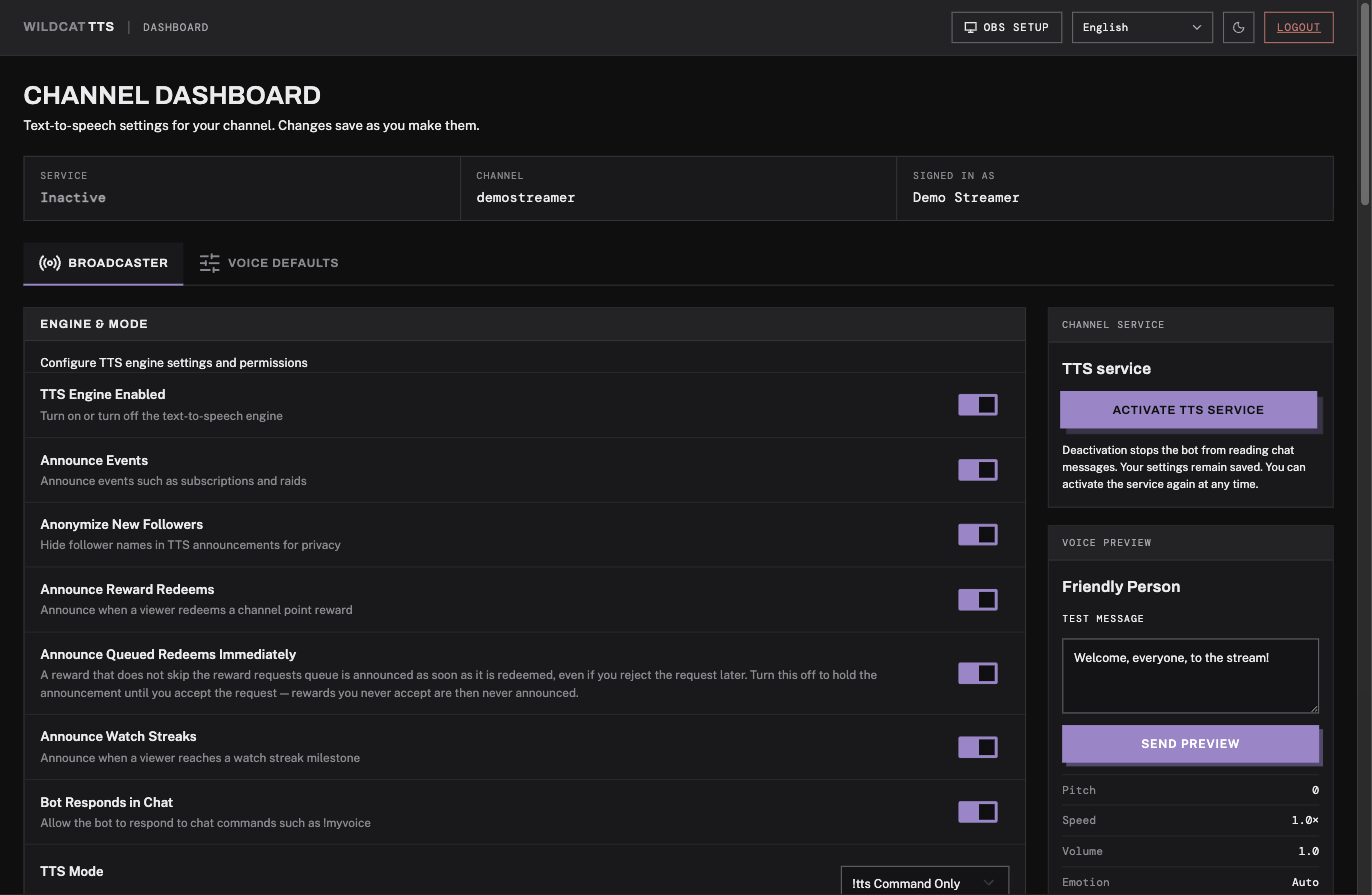Click the broadcast signal icon on Broadcaster tab
The width and height of the screenshot is (1372, 895).
(50, 263)
